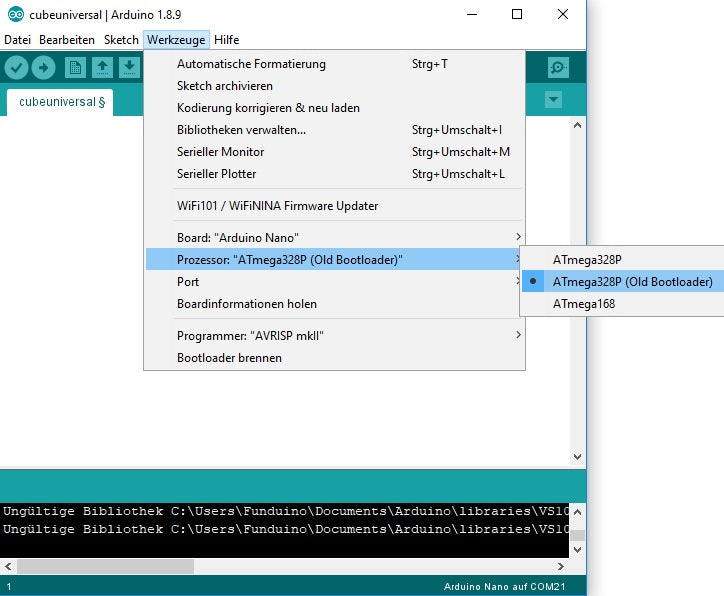Click console scrollbar down arrow
The height and width of the screenshot is (596, 724).
coord(577,549)
